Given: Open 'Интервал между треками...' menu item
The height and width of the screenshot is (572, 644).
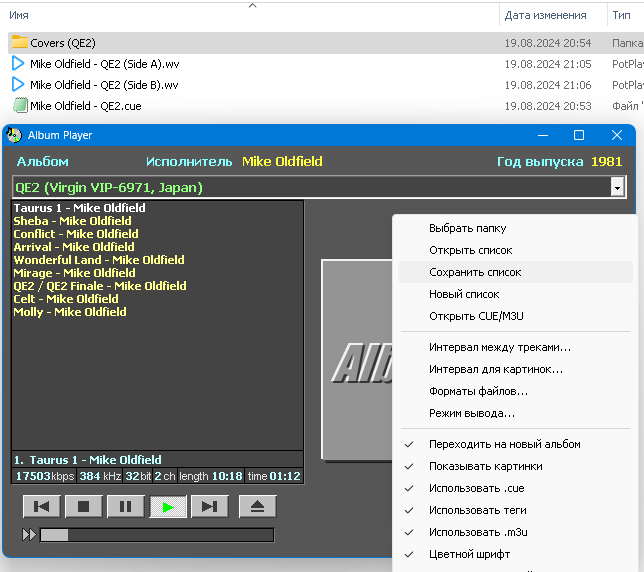Looking at the screenshot, I should pos(515,347).
